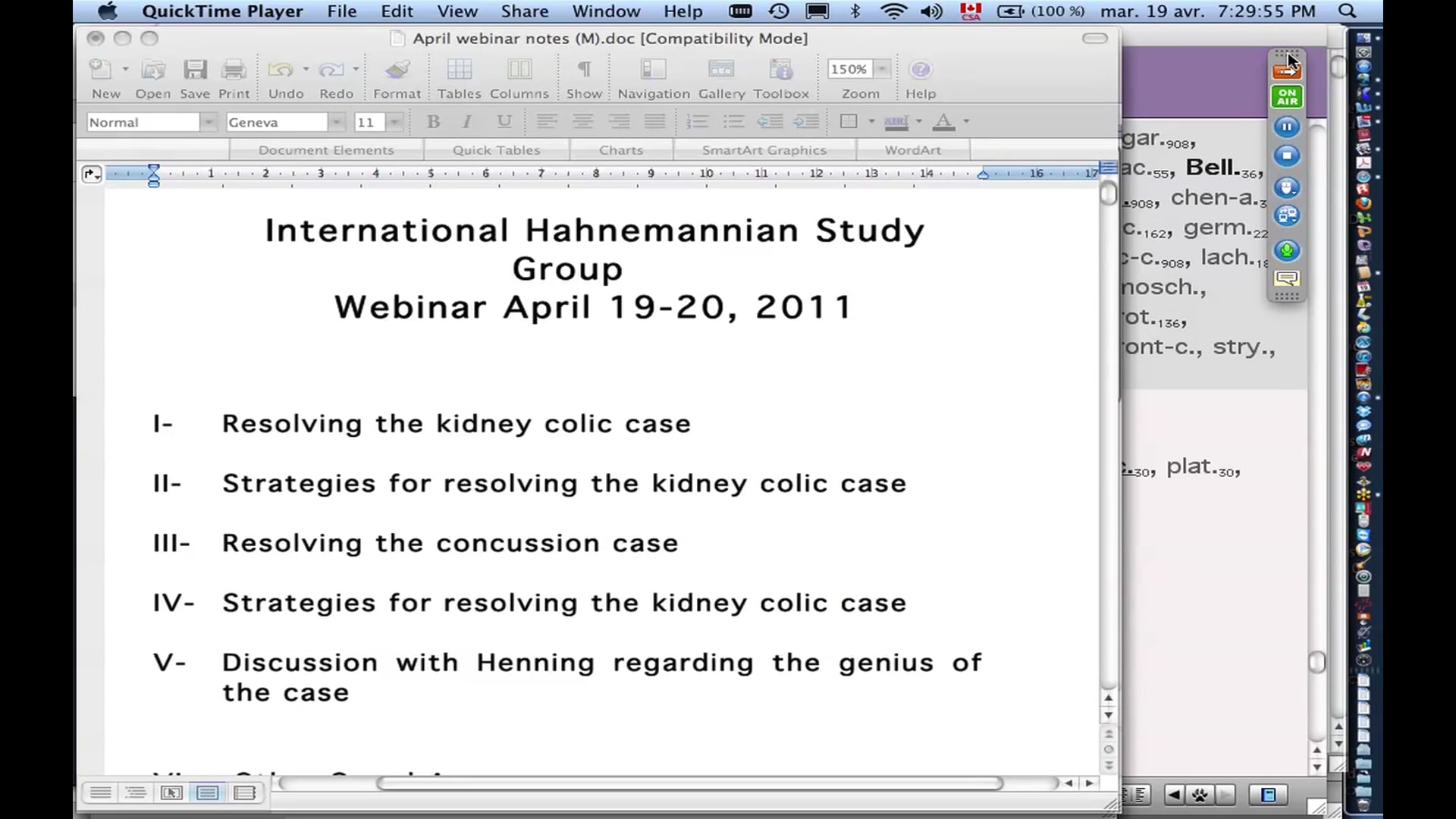Stop the recording in the broadcast panel

pos(1287,155)
